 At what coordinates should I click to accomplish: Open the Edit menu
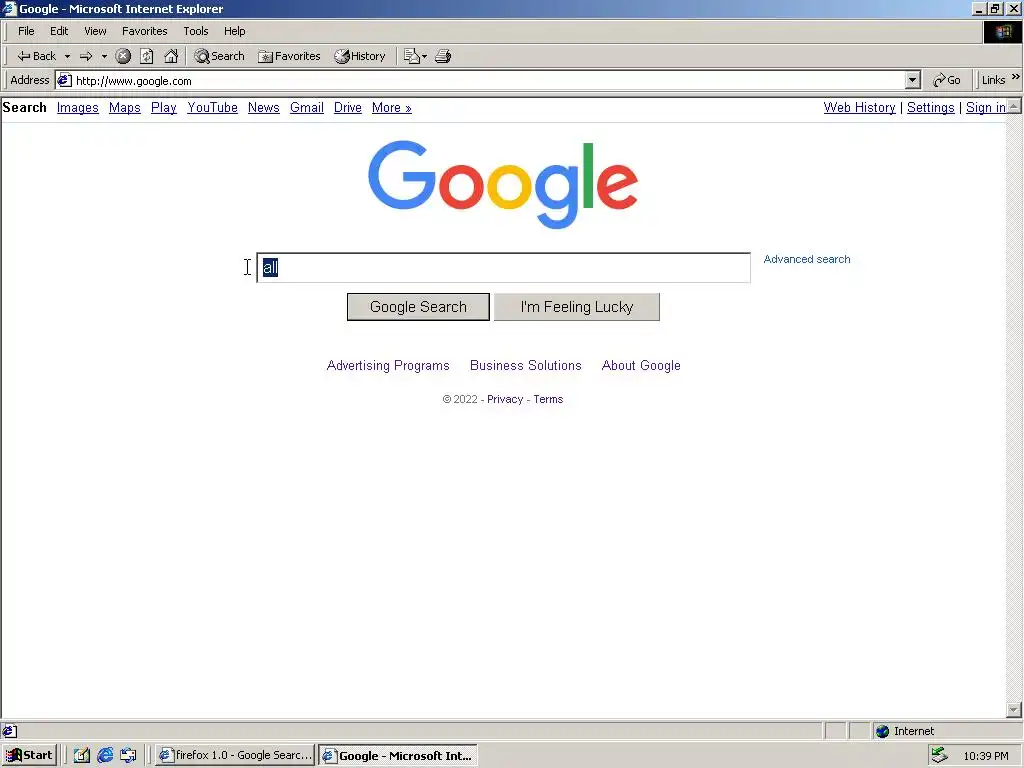(59, 31)
